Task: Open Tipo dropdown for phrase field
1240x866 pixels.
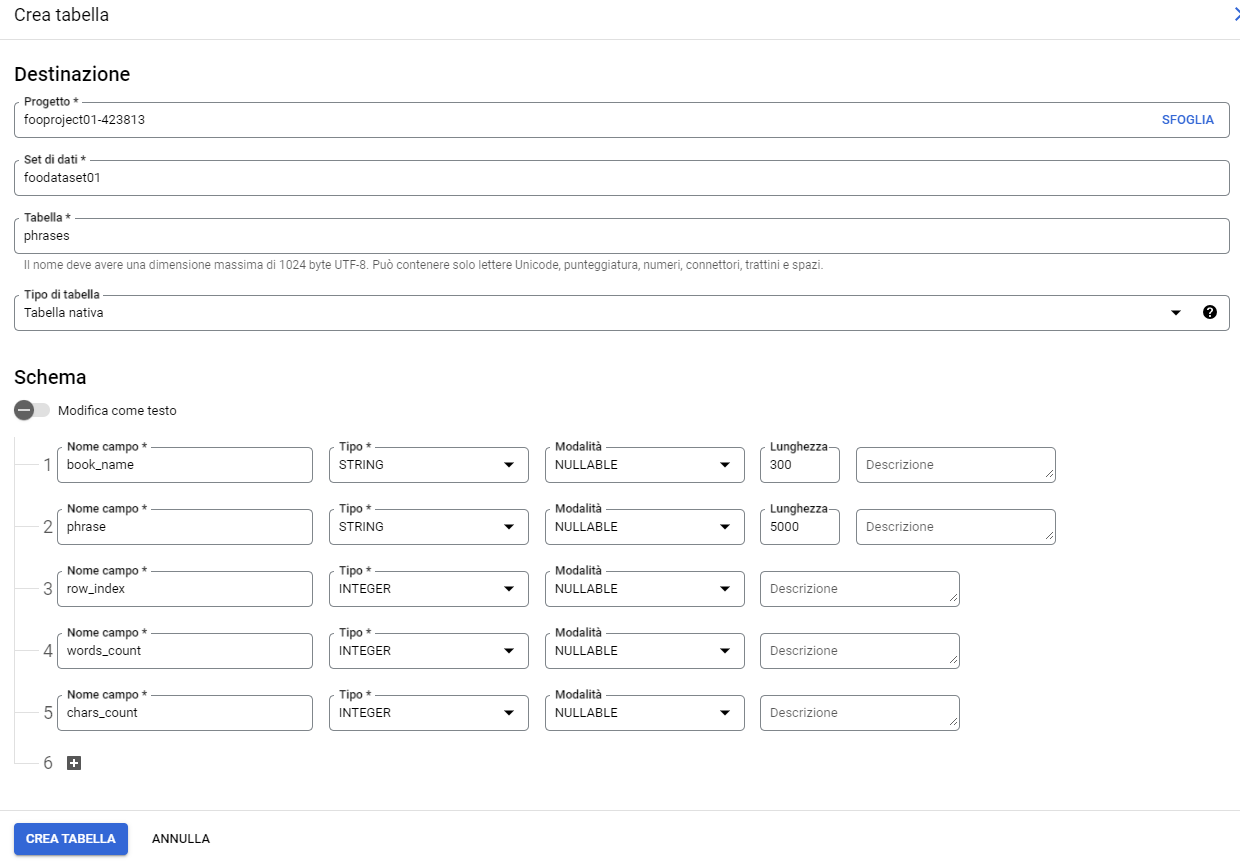Action: [429, 527]
